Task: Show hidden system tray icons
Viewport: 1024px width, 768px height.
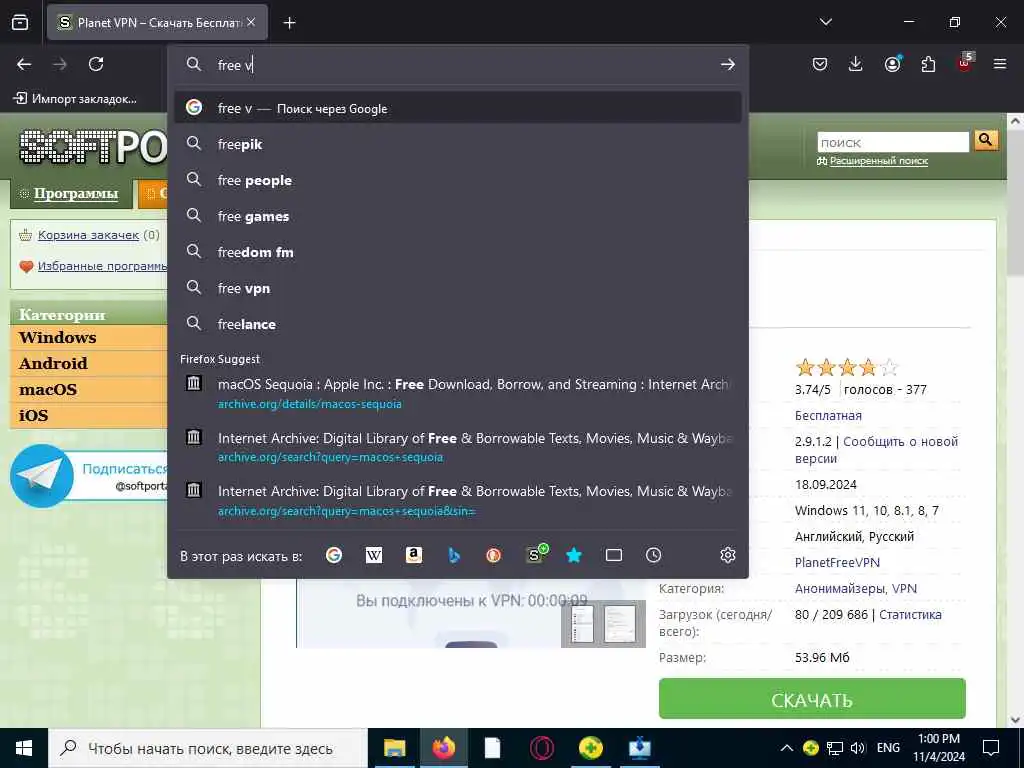Action: [787, 748]
